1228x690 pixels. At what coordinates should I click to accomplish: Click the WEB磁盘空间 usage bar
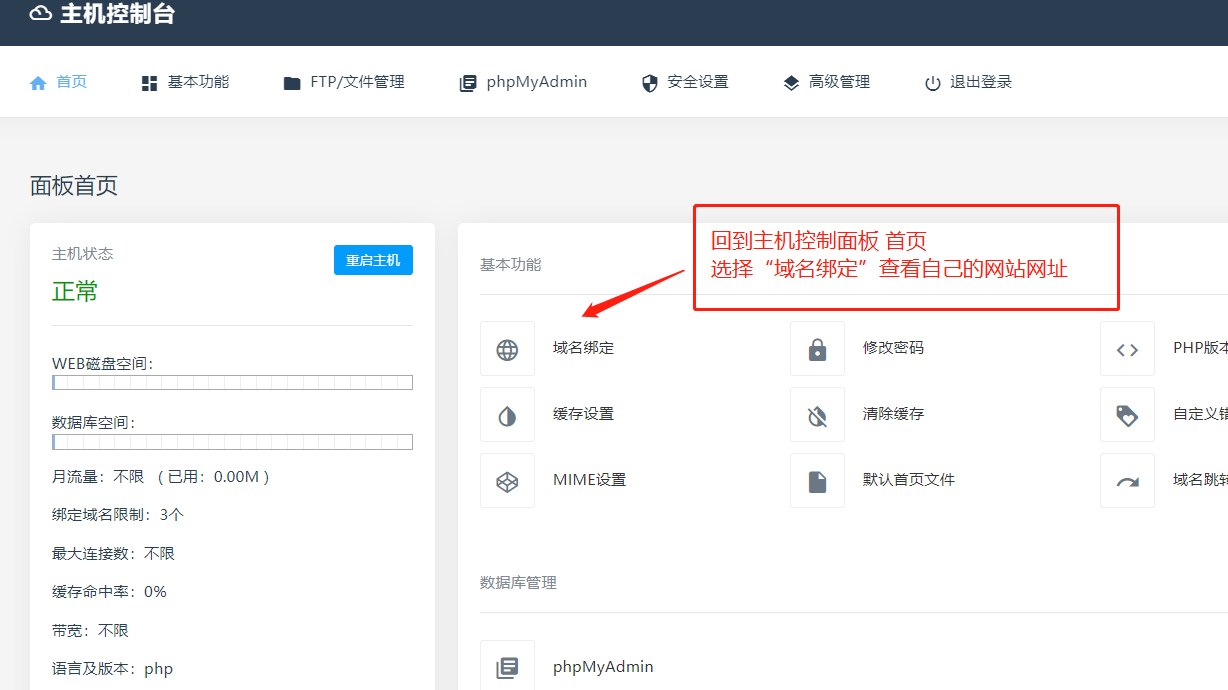click(x=232, y=382)
